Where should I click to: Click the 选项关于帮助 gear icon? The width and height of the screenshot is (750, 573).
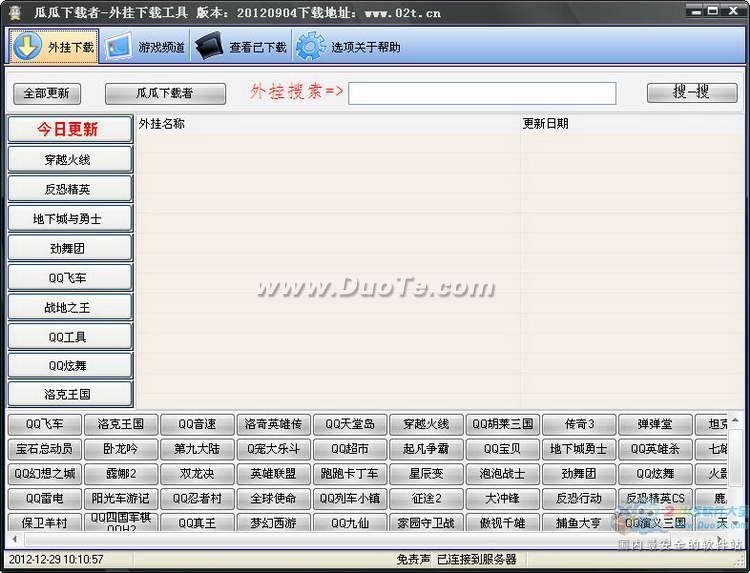(x=310, y=46)
